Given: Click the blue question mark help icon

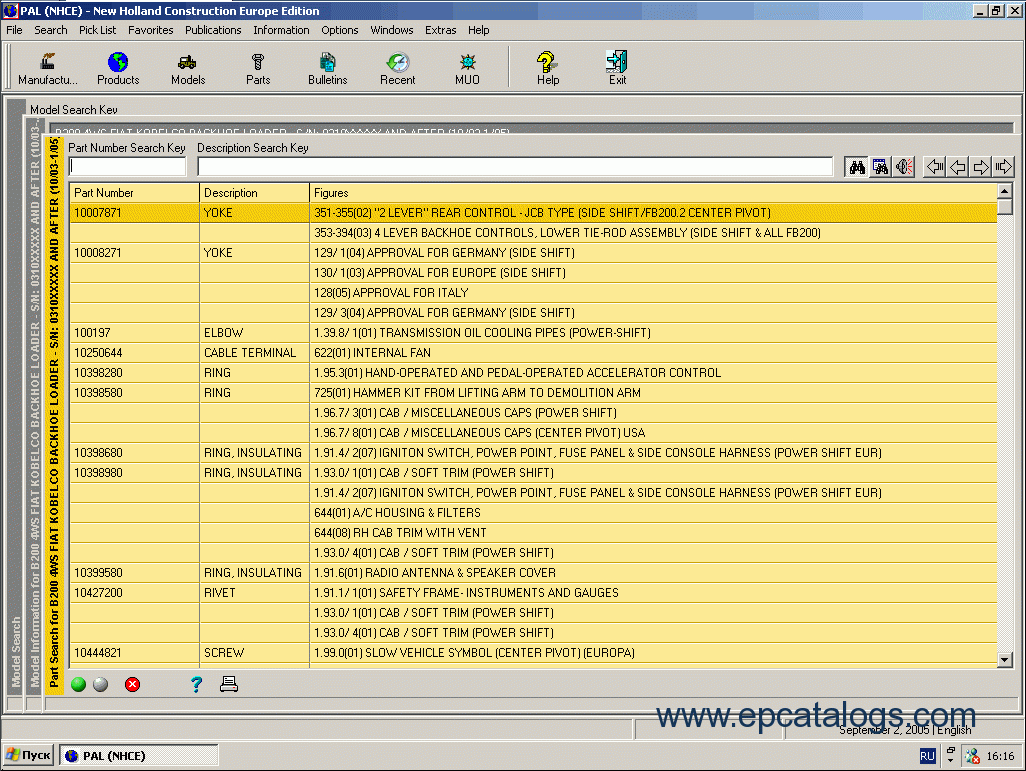Looking at the screenshot, I should [196, 685].
